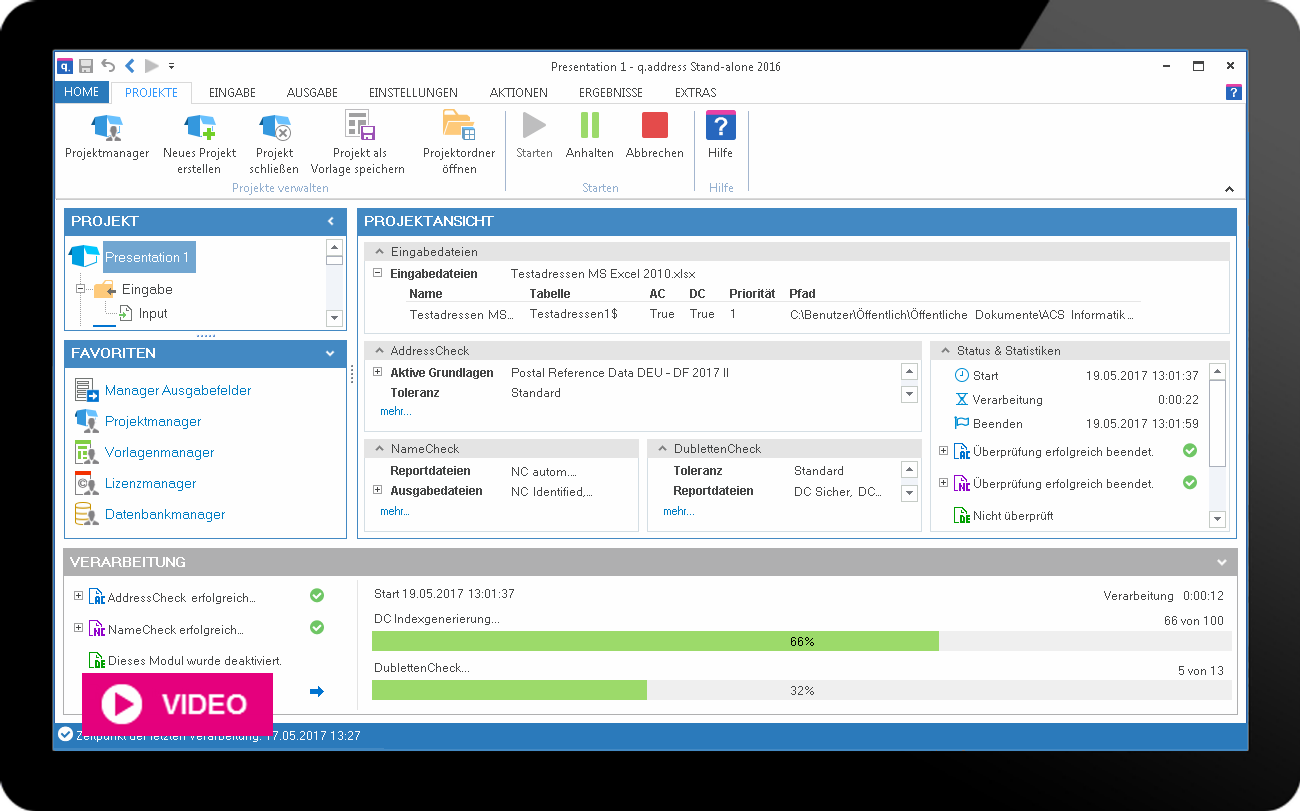The image size is (1300, 811).
Task: Click the Manager Ausgabefelder icon
Action: pyautogui.click(x=87, y=390)
